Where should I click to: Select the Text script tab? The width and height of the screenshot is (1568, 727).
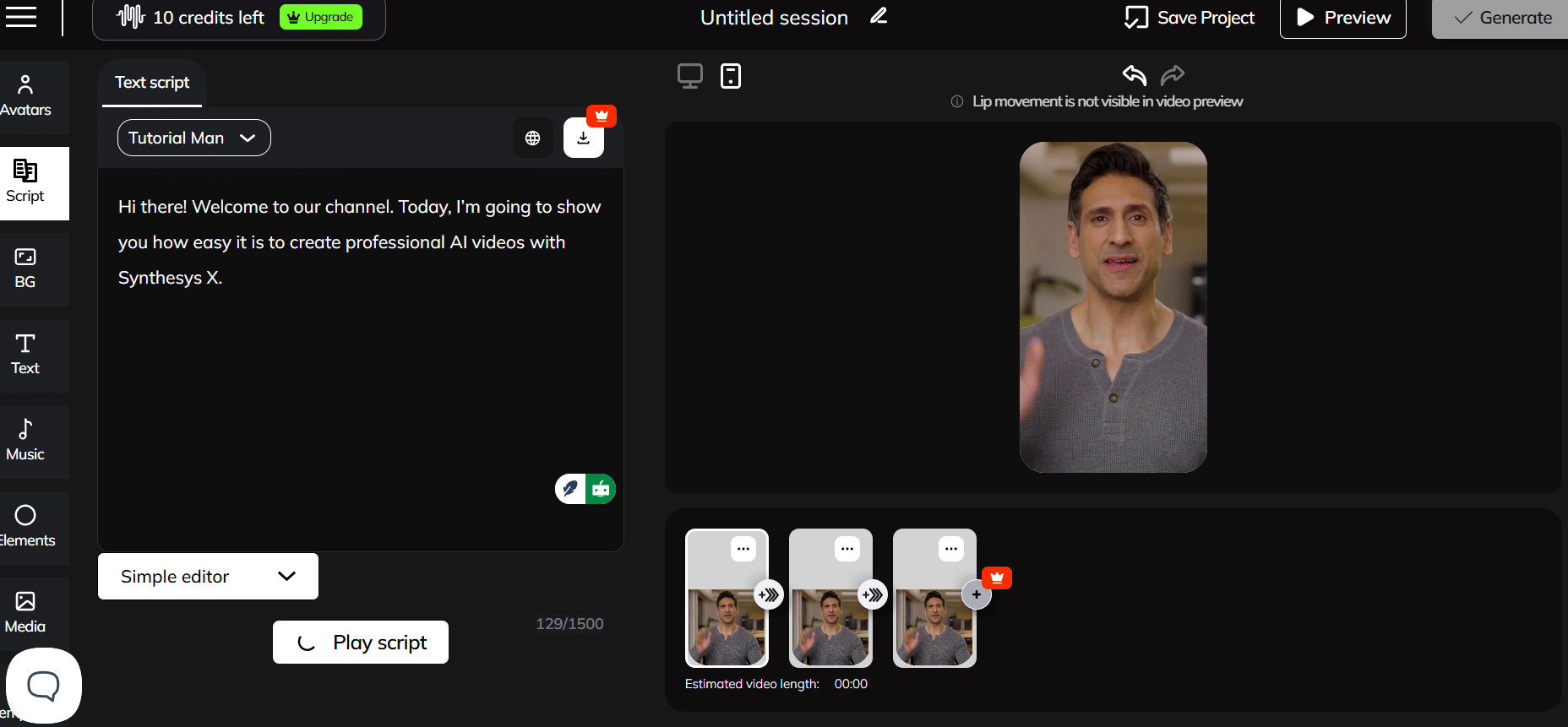152,83
